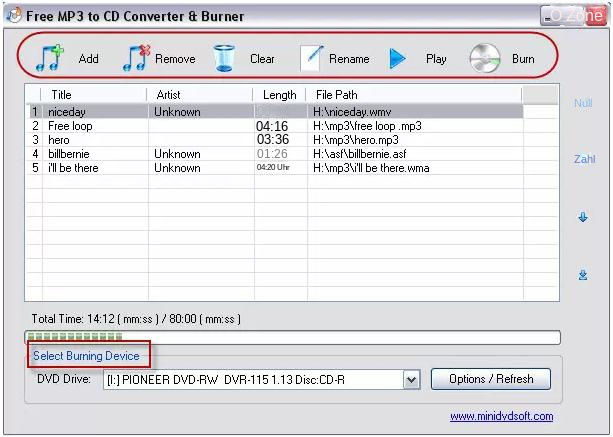Click the 03:36 length value
The width and height of the screenshot is (613, 437).
273,139
